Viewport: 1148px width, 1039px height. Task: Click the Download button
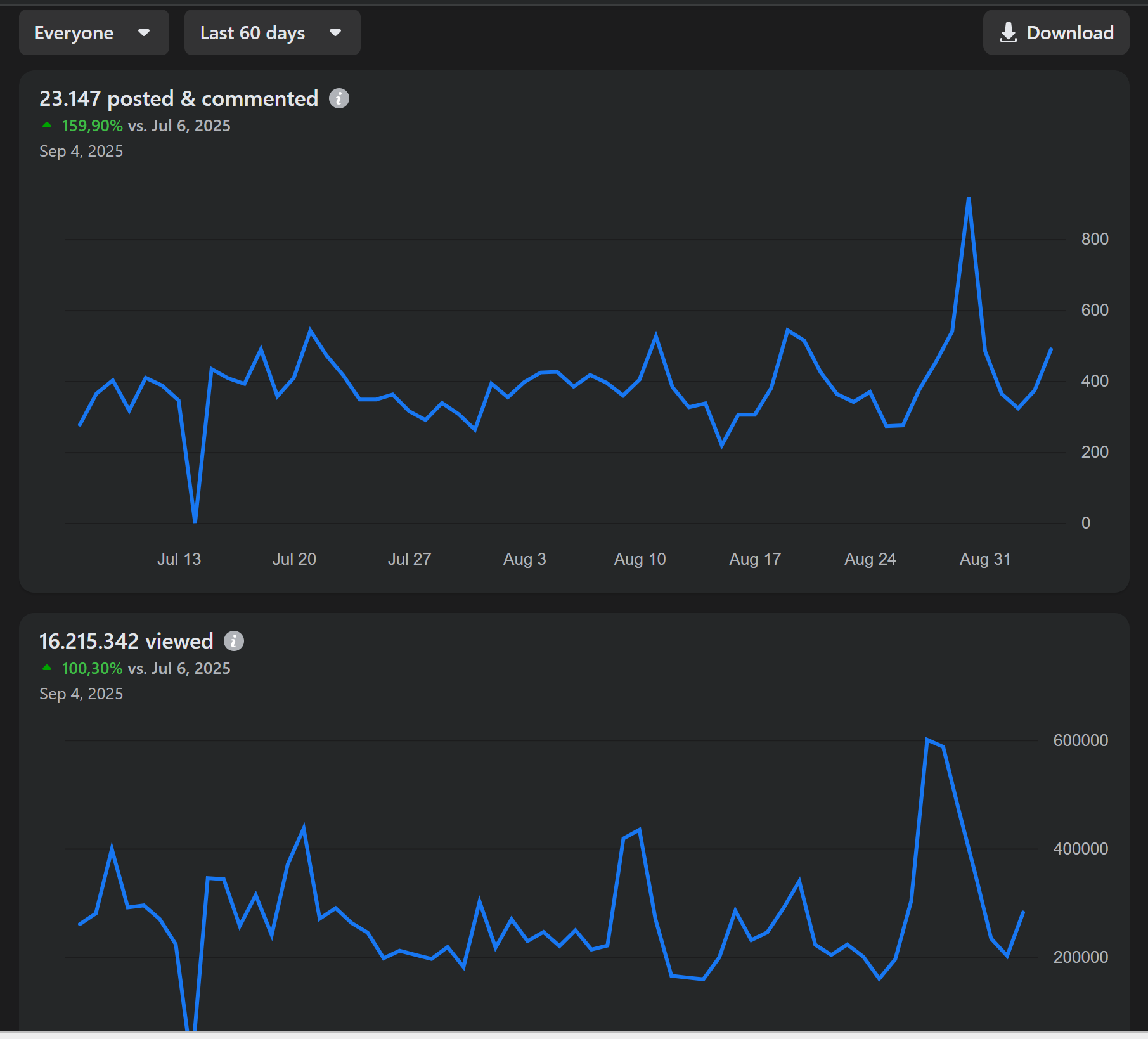[1056, 33]
